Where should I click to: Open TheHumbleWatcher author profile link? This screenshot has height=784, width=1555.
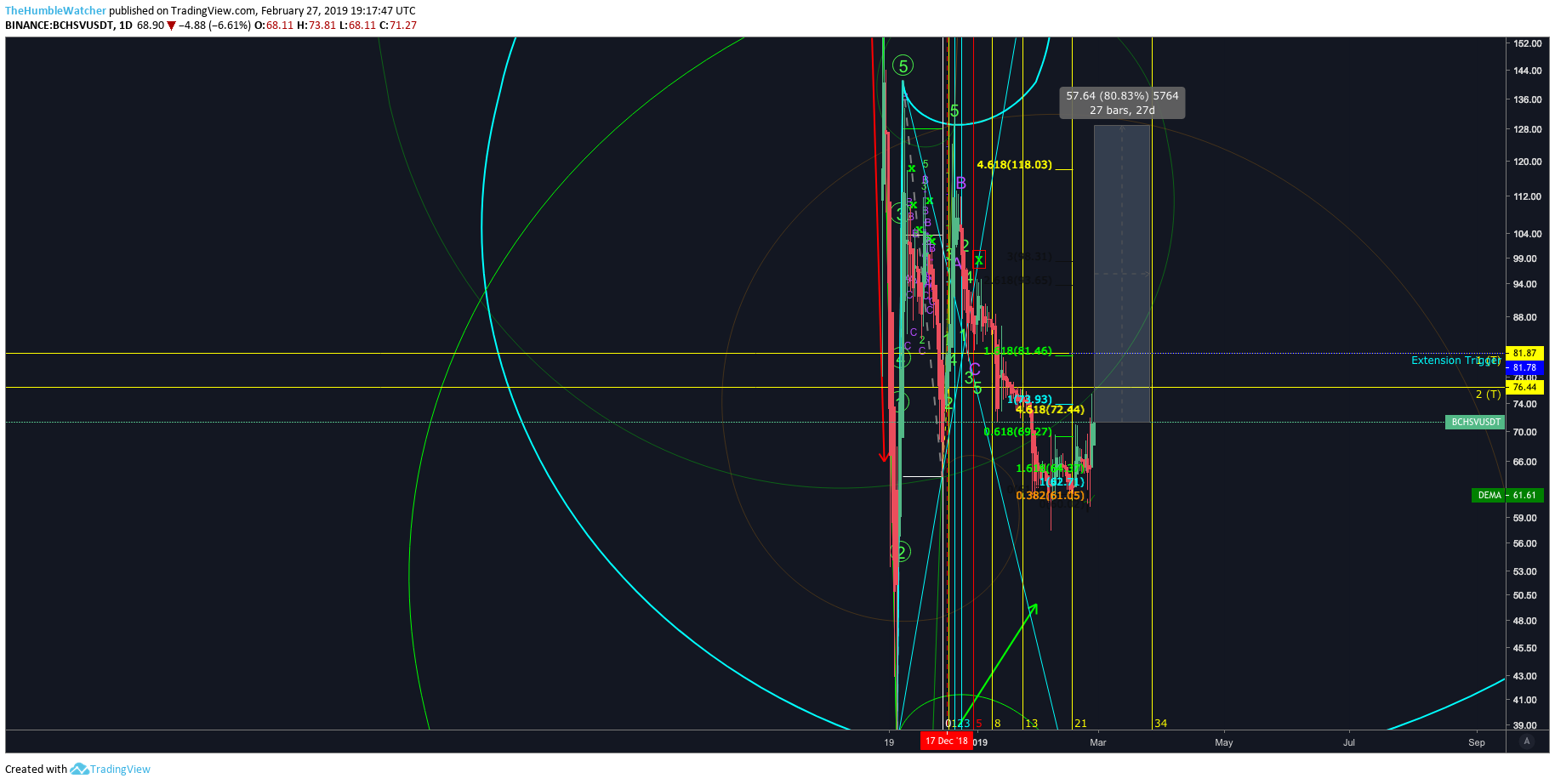[56, 11]
